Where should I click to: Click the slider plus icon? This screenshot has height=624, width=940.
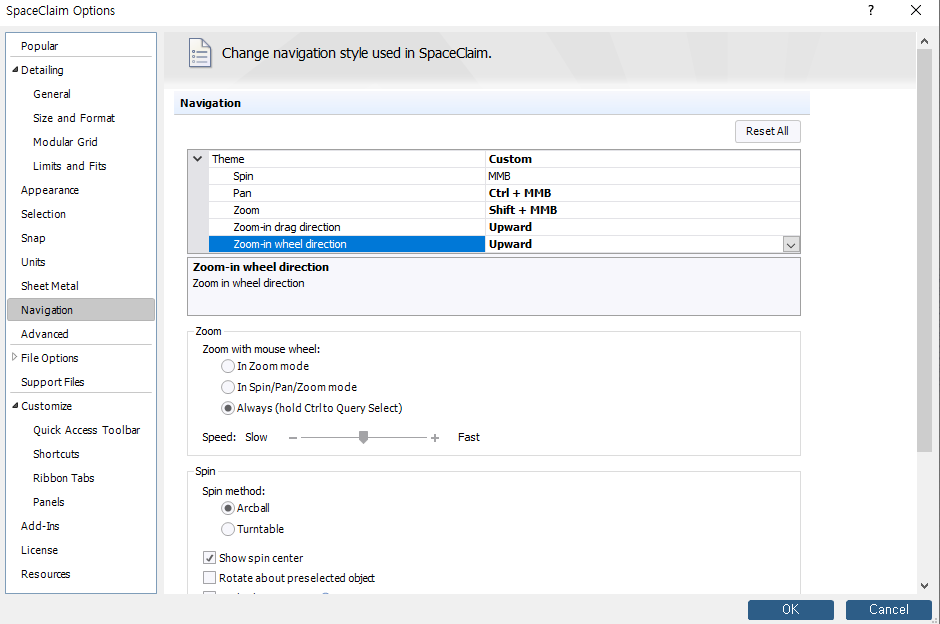(435, 438)
